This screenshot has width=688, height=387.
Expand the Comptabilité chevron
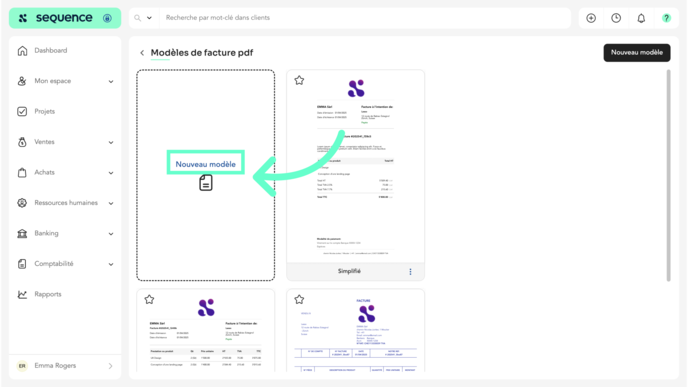(x=111, y=264)
